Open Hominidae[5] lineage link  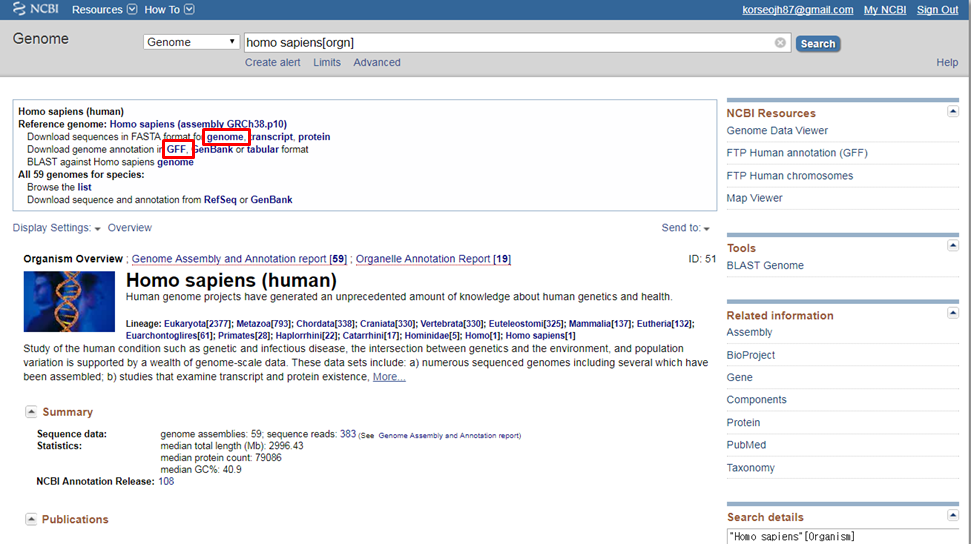click(432, 336)
